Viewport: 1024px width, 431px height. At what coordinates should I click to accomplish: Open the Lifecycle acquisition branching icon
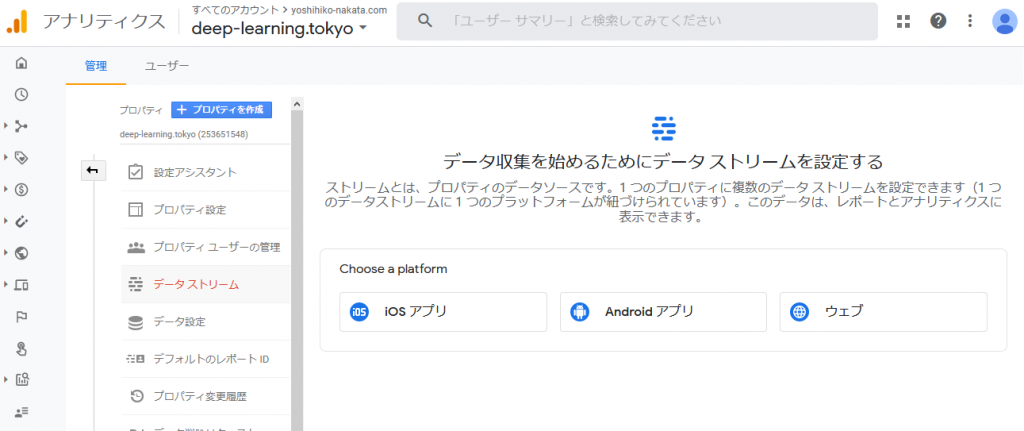pos(22,126)
